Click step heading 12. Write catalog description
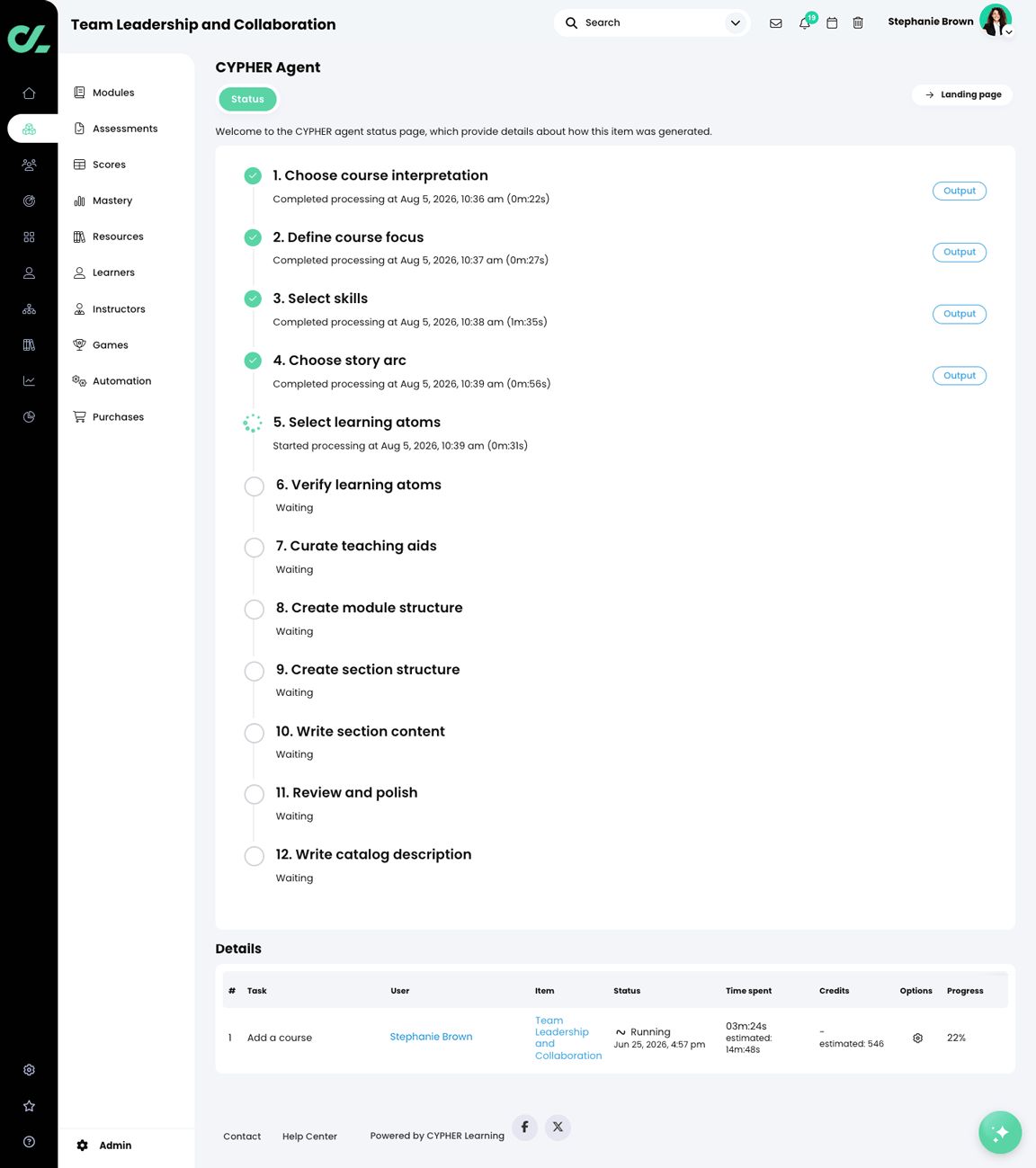This screenshot has width=1036, height=1168. (373, 855)
